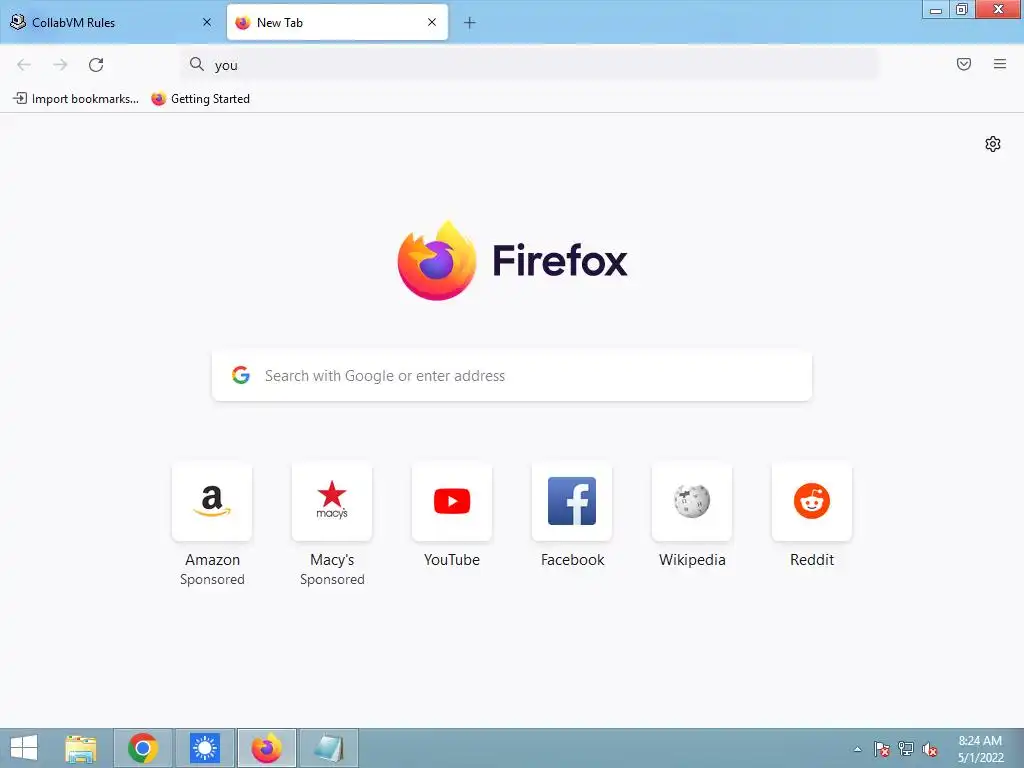Image resolution: width=1024 pixels, height=768 pixels.
Task: Open the Amazon sponsored shortcut tile
Action: coord(212,502)
